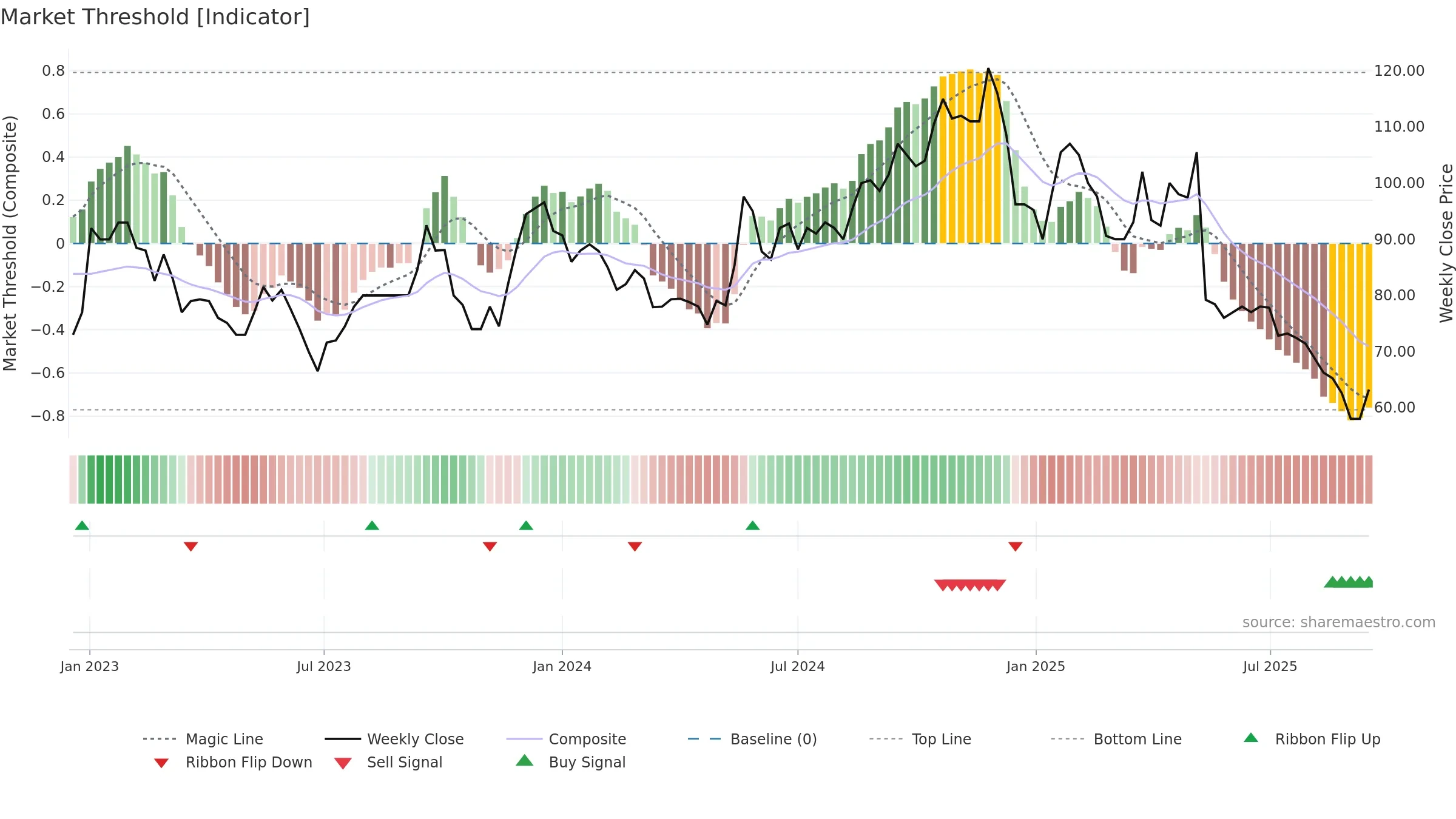Click the Ribbon Flip Down legend entry
This screenshot has height=819, width=1456.
pos(233,762)
